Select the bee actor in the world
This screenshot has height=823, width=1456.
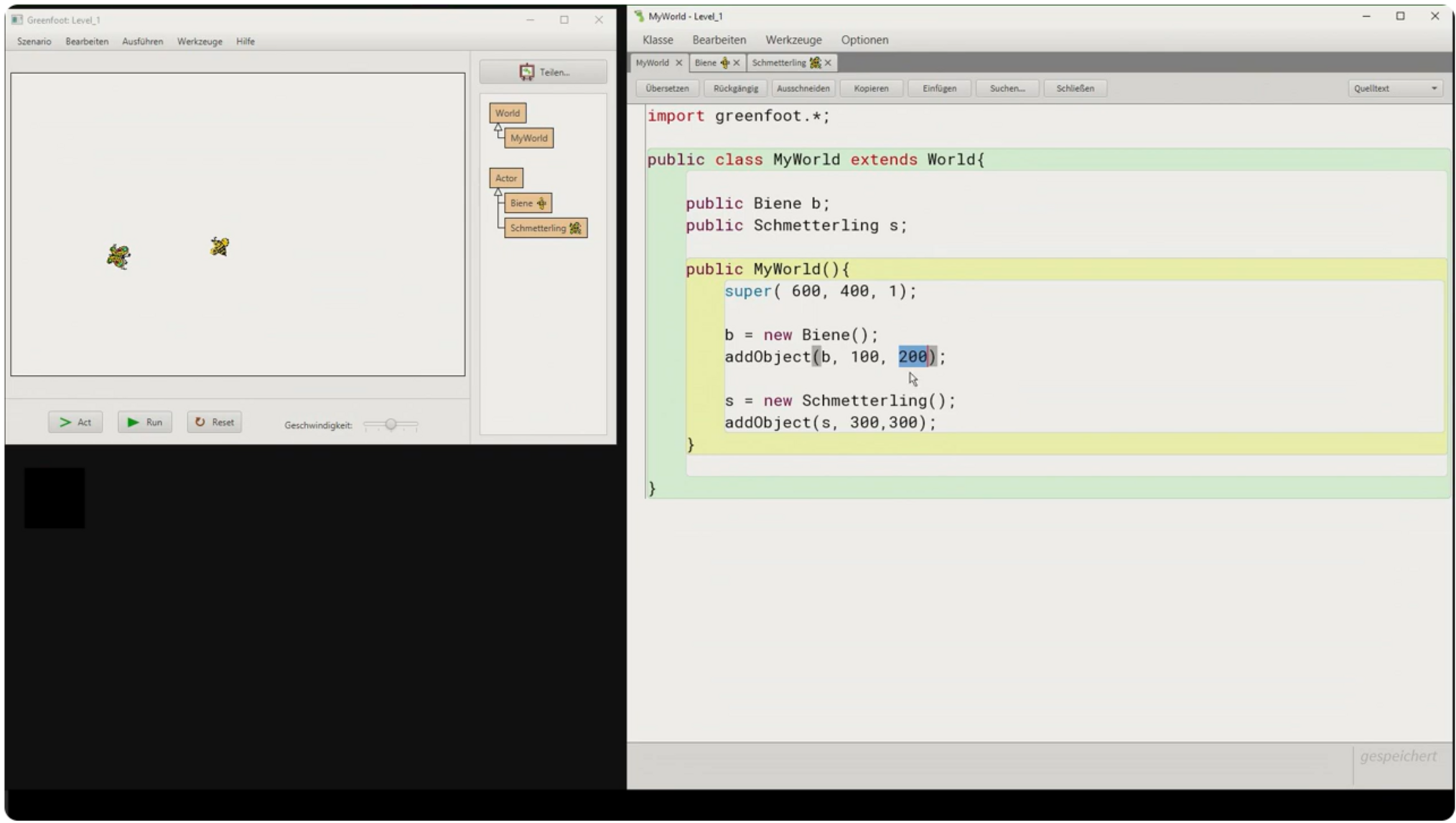219,247
